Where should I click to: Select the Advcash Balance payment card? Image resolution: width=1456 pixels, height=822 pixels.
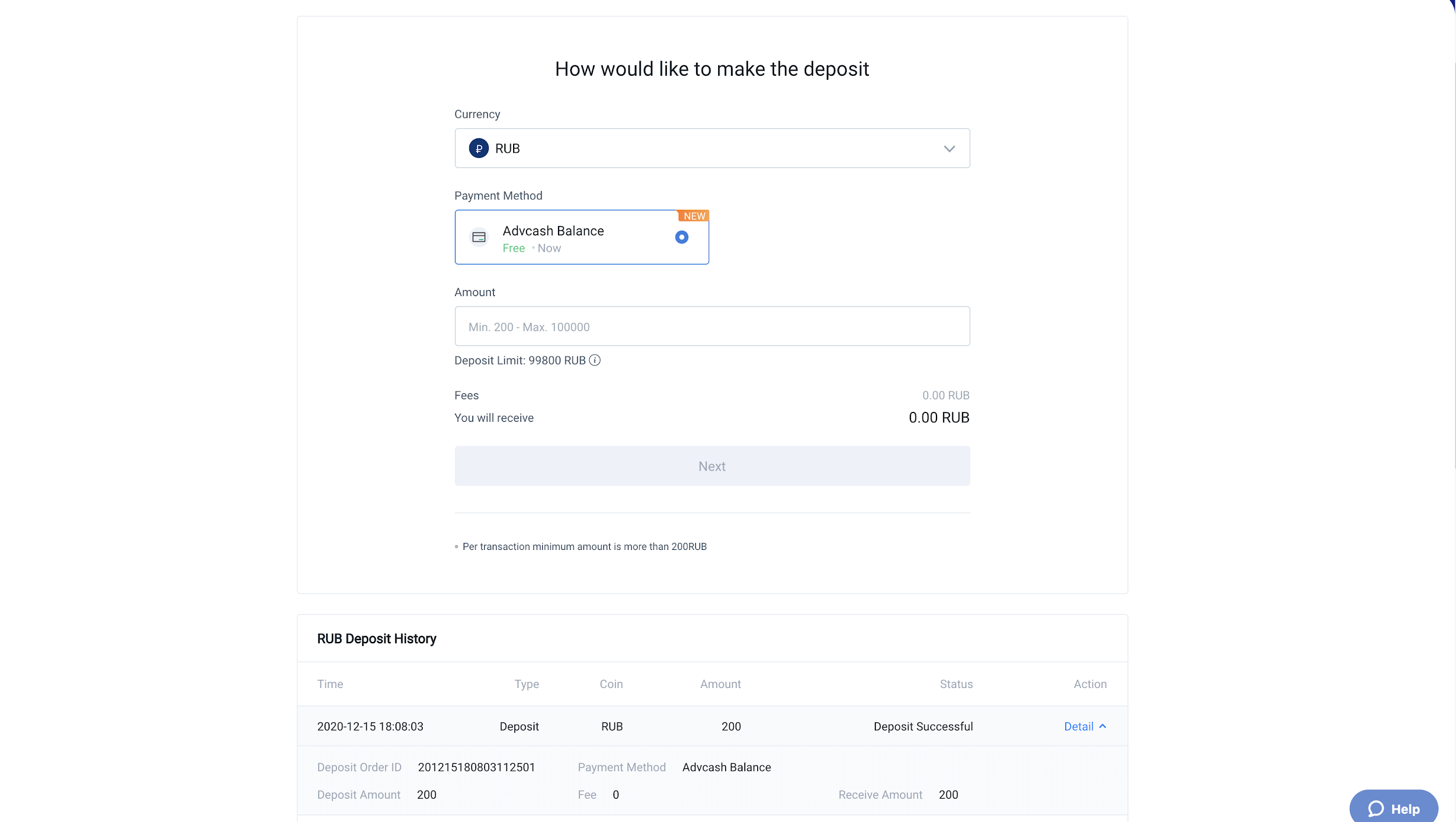click(582, 237)
